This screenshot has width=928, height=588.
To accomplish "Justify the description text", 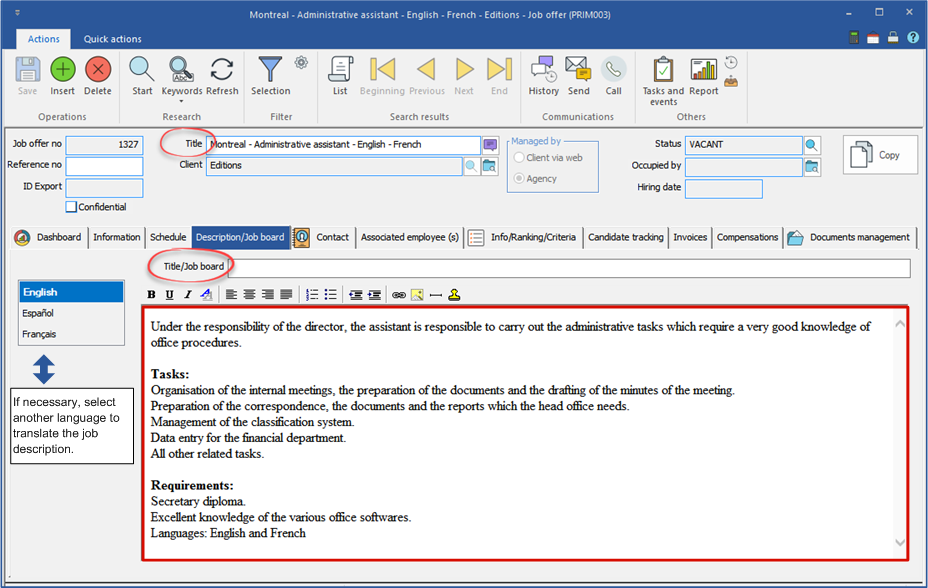I will click(286, 295).
